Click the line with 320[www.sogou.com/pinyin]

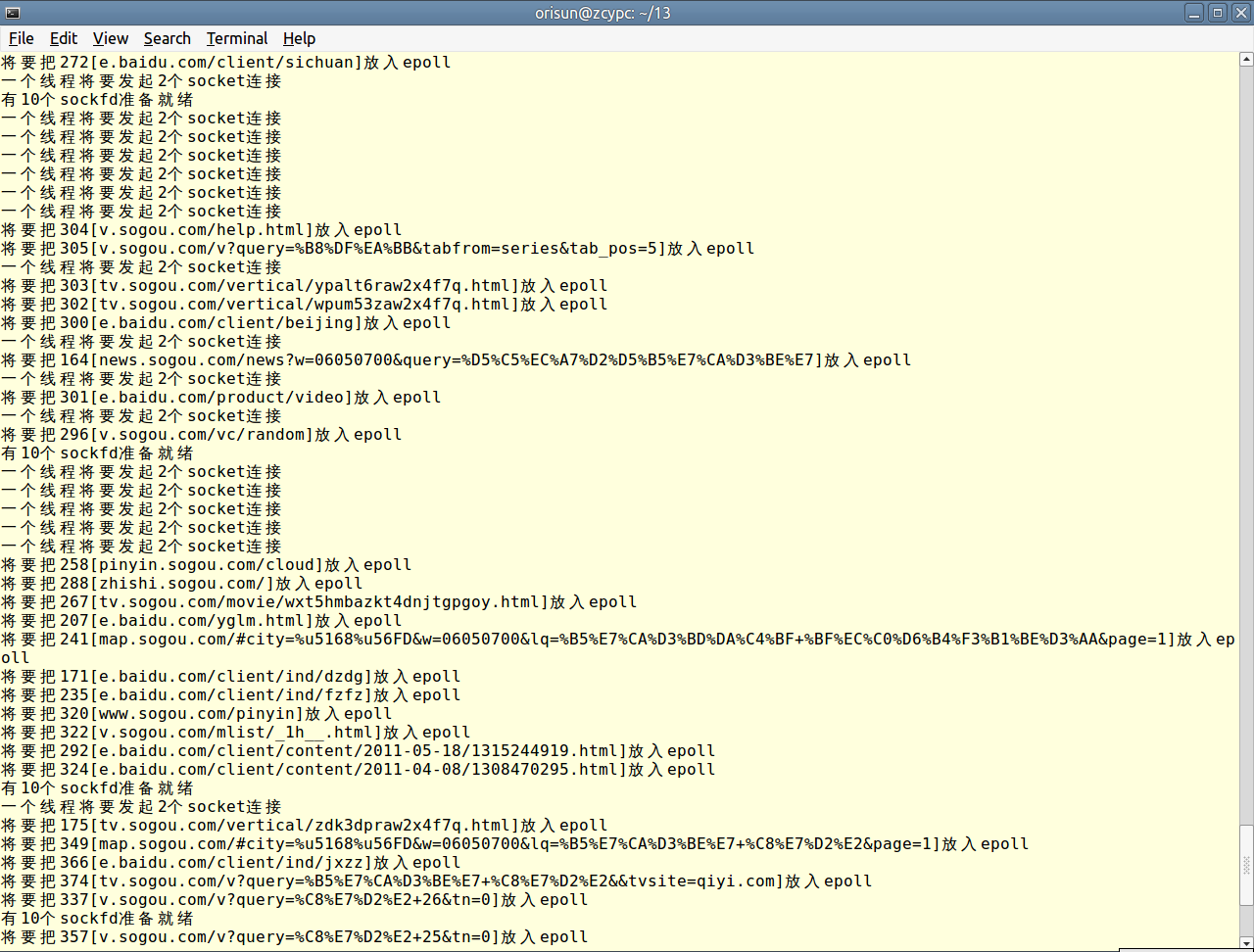point(197,713)
